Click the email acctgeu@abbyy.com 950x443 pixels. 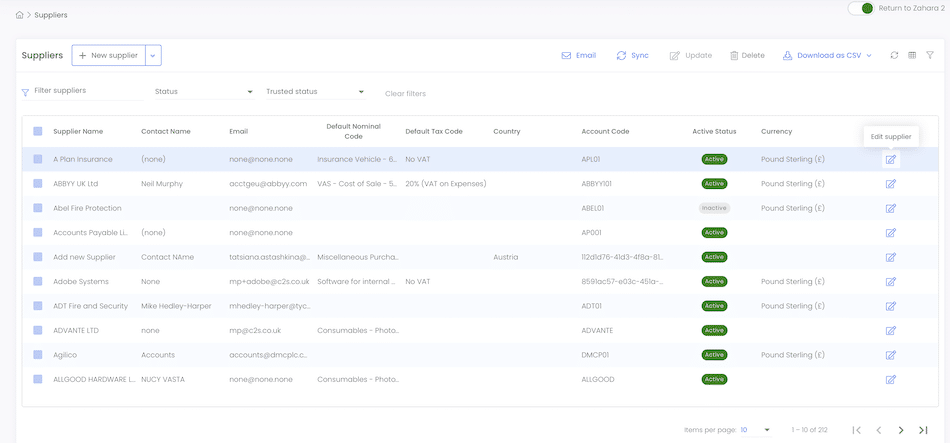268,184
